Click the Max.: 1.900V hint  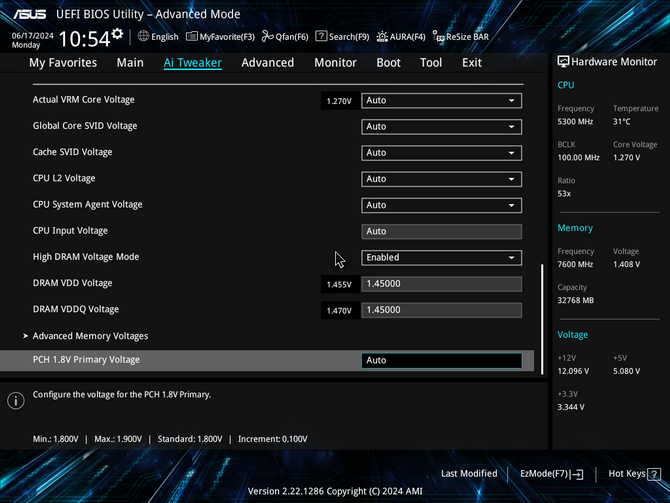click(x=118, y=439)
